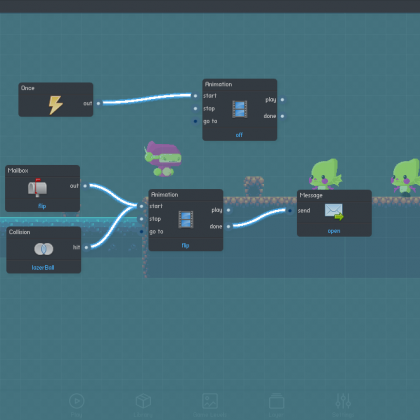
Task: Open the Library box icon
Action: click(143, 401)
